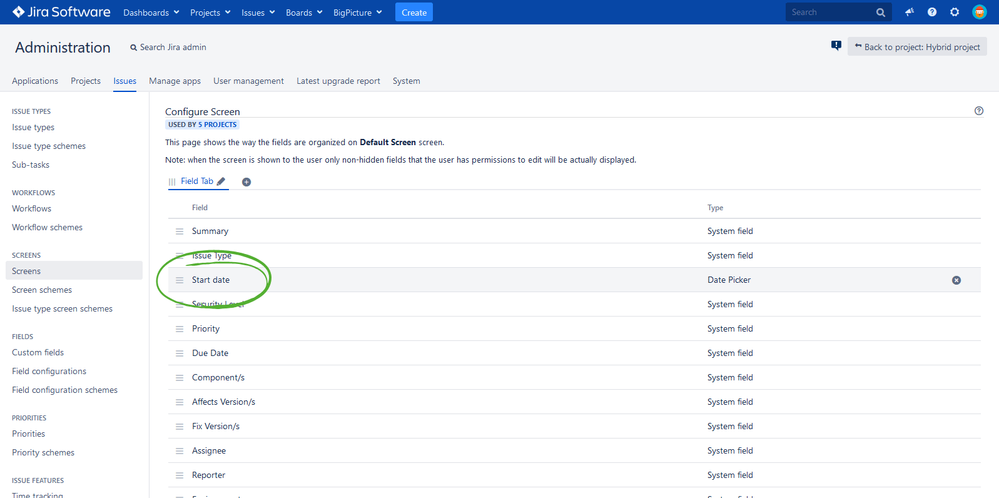Image resolution: width=999 pixels, height=498 pixels.
Task: Expand the Boards dropdown menu
Action: click(x=306, y=12)
